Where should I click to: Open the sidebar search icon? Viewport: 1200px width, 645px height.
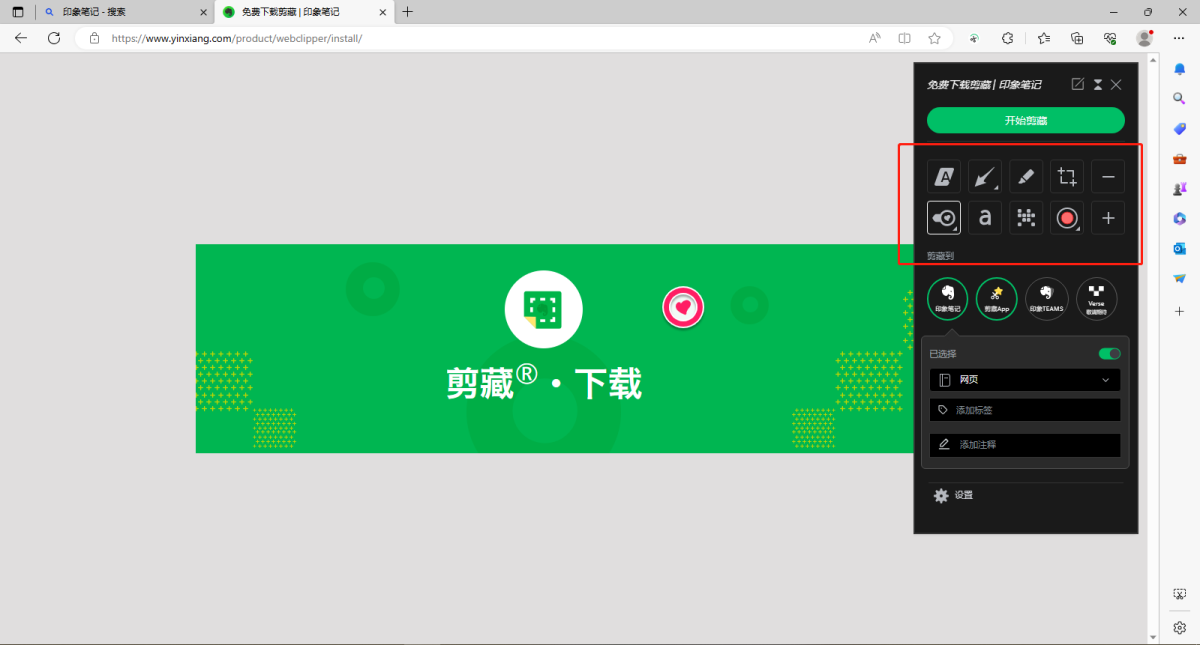[x=1179, y=98]
